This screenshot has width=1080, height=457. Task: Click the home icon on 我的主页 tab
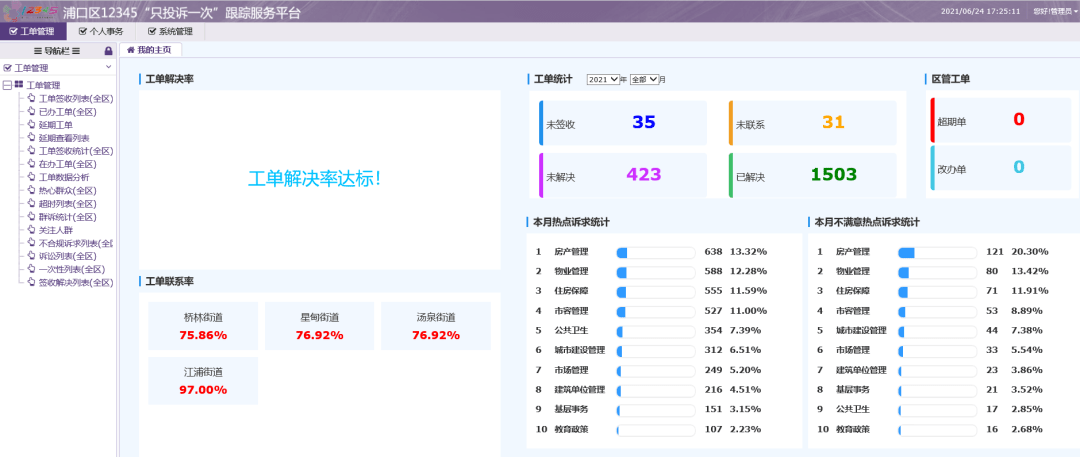(131, 50)
